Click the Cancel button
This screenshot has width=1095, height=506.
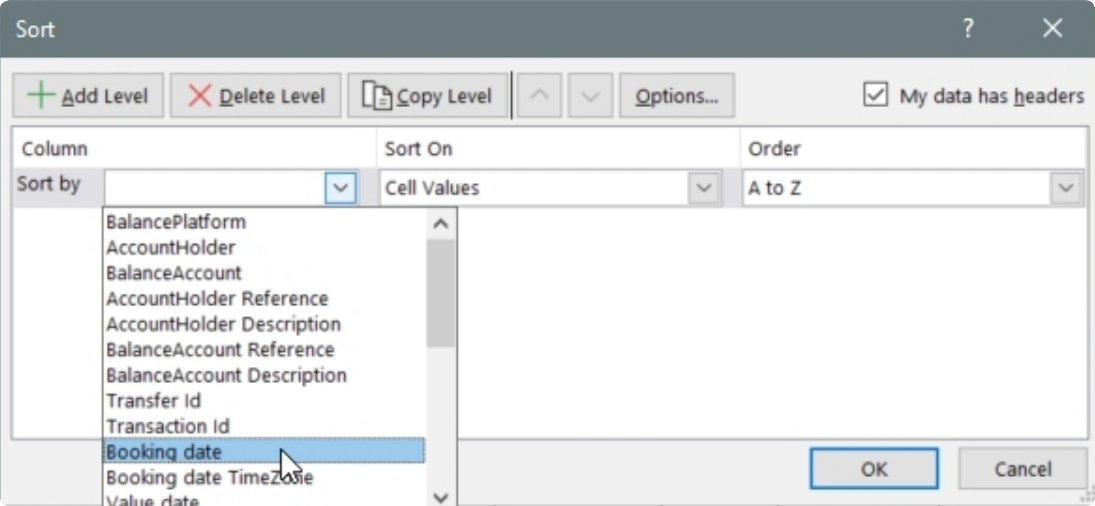(x=1022, y=469)
